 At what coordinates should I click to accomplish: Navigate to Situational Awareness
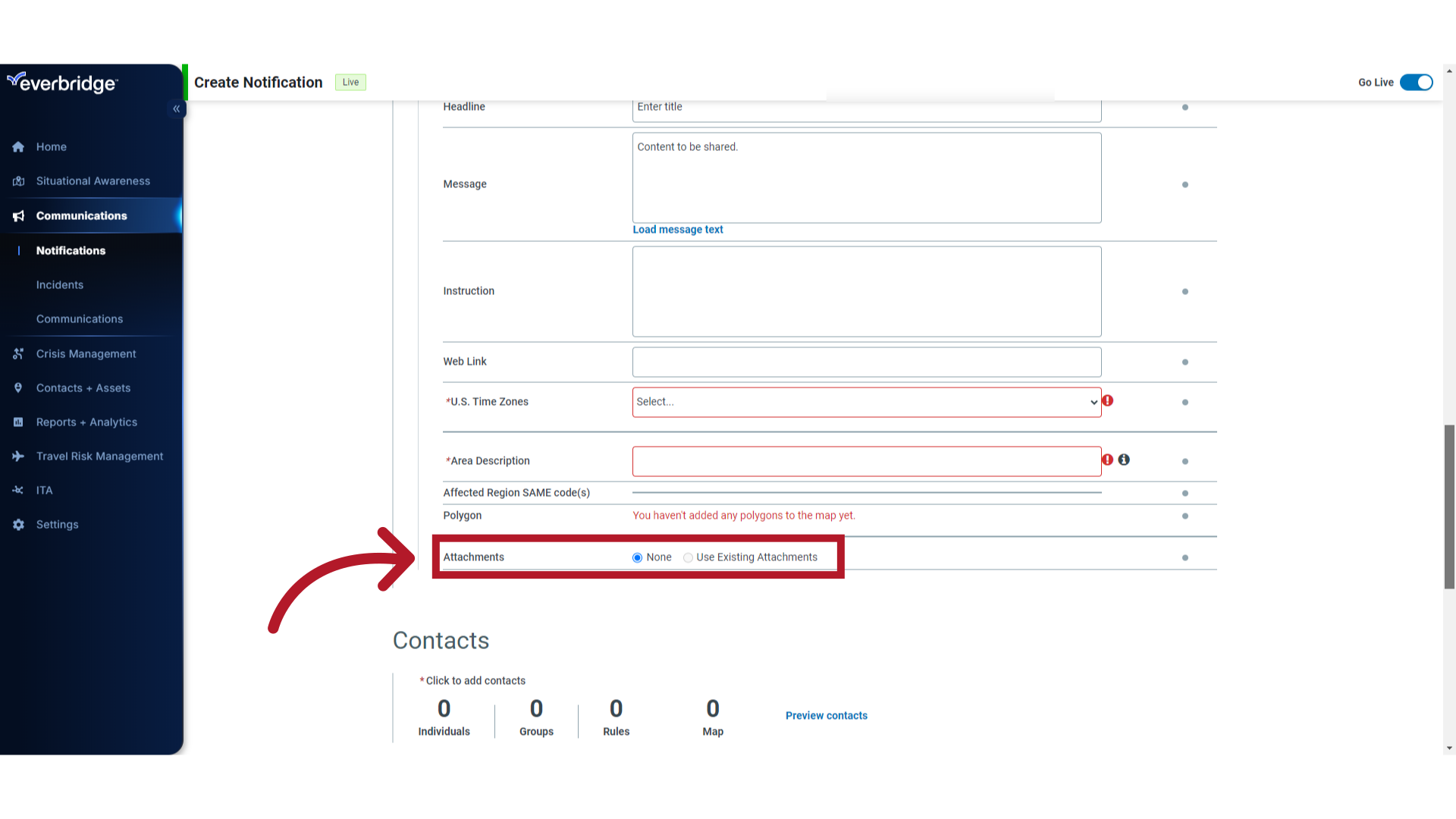(93, 181)
